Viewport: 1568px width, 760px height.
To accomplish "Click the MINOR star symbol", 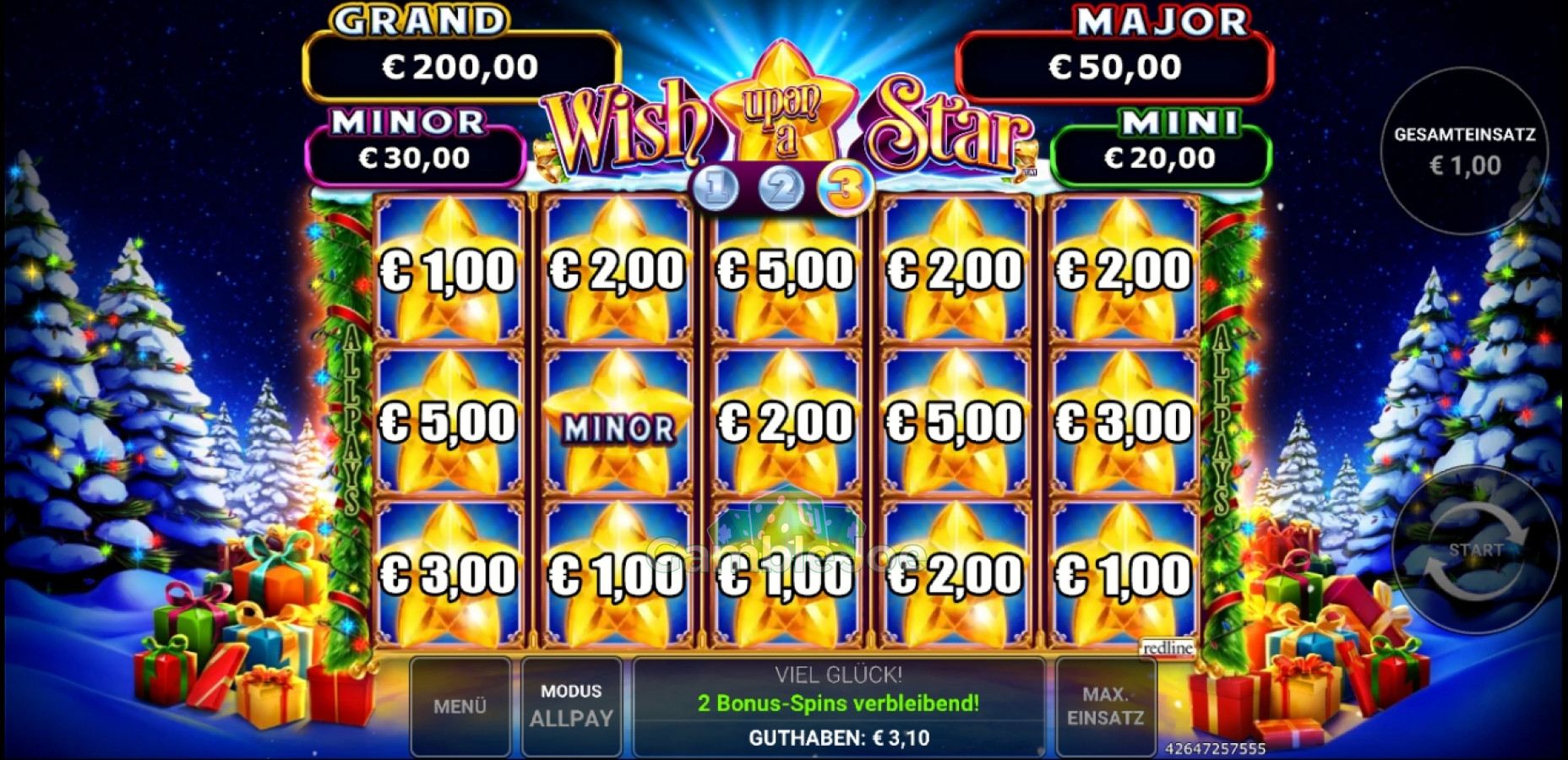I will [x=618, y=422].
